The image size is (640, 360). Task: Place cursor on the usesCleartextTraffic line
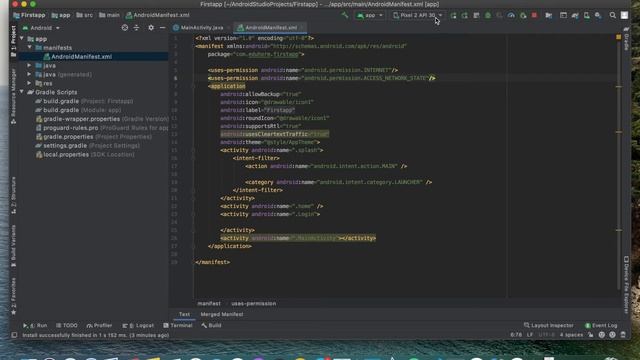[274, 134]
